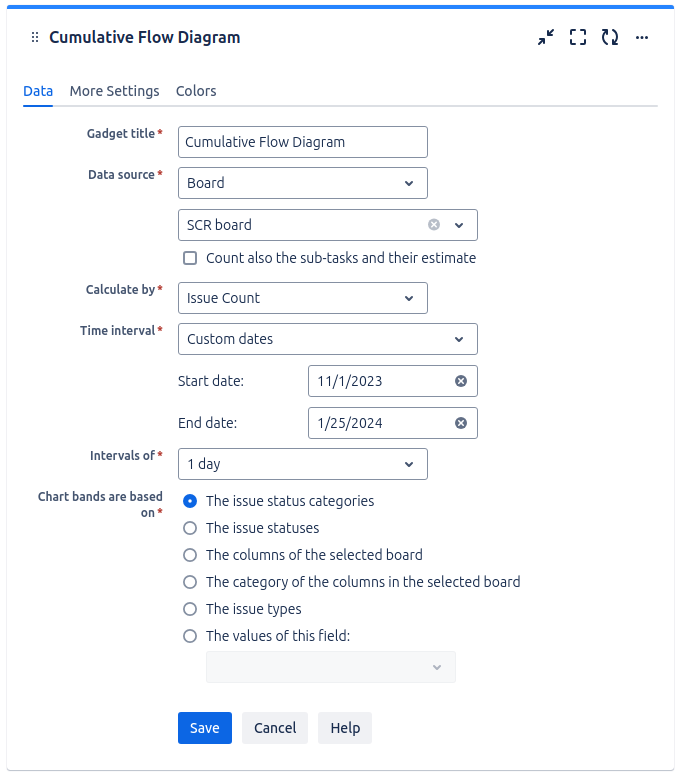Expand the Calculate by dropdown
The width and height of the screenshot is (681, 776).
(302, 298)
